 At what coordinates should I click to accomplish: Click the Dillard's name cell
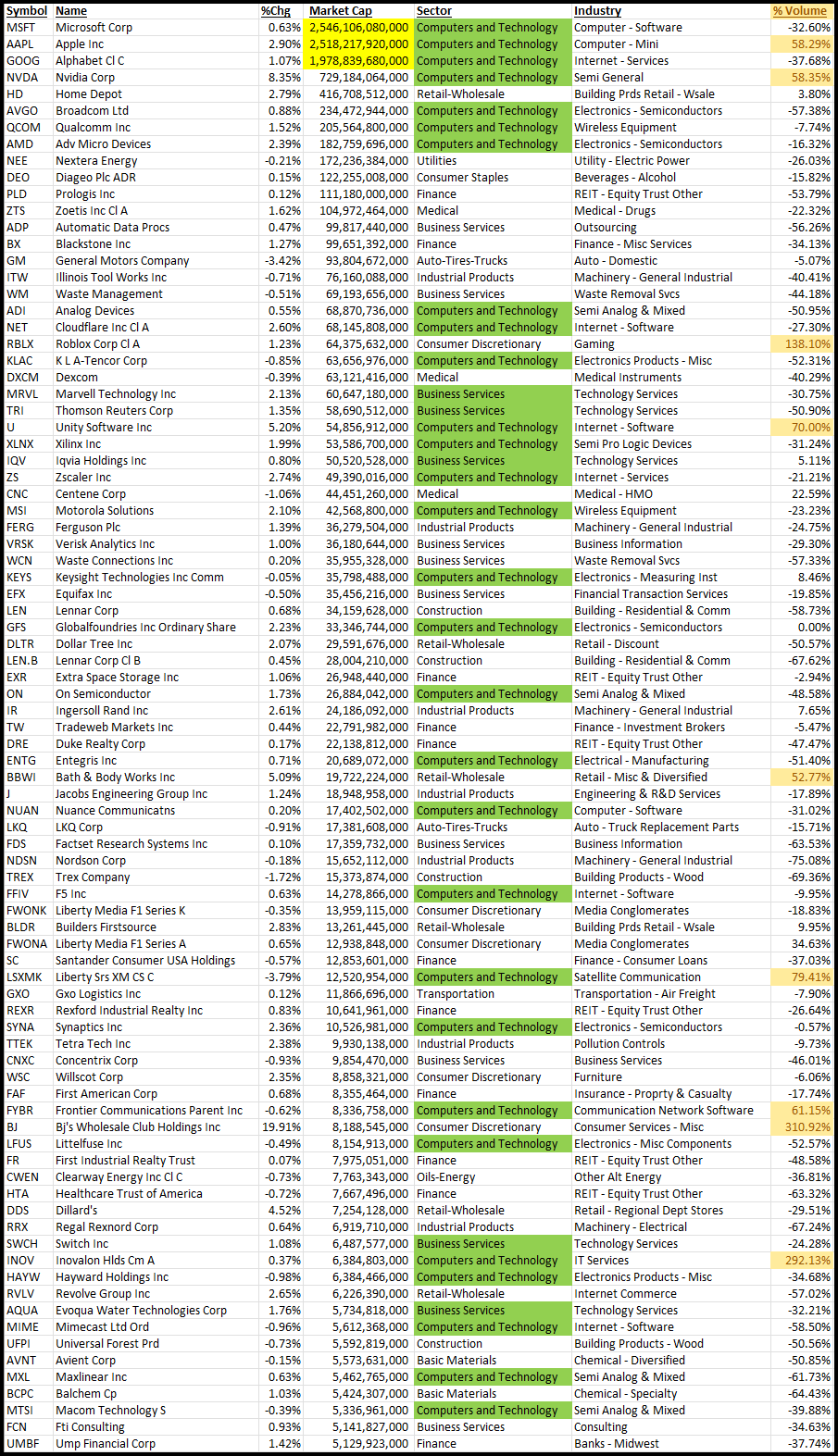(76, 1211)
